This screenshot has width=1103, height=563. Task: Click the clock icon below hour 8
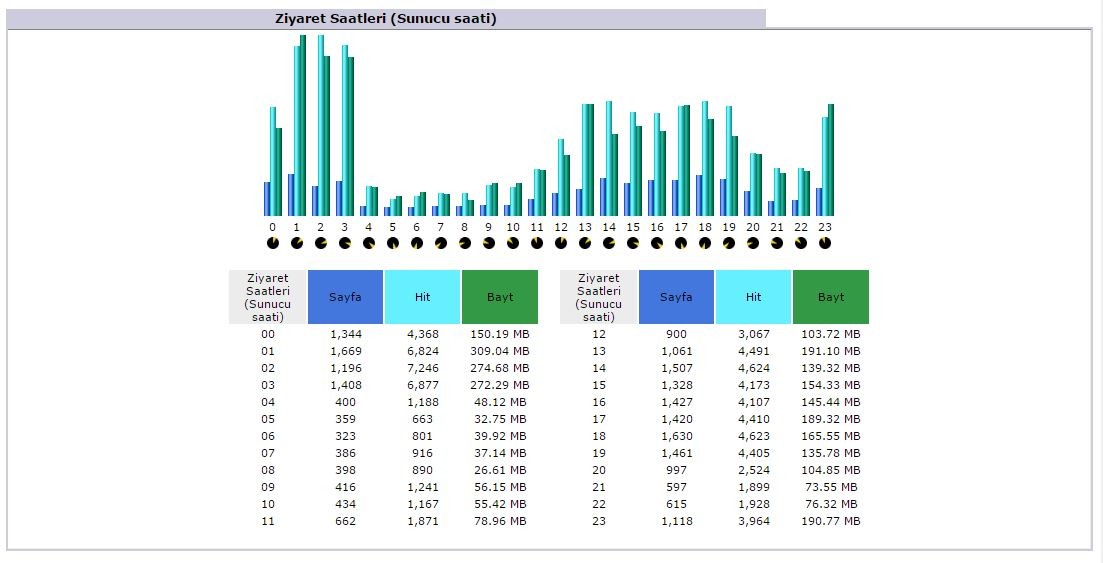click(464, 243)
